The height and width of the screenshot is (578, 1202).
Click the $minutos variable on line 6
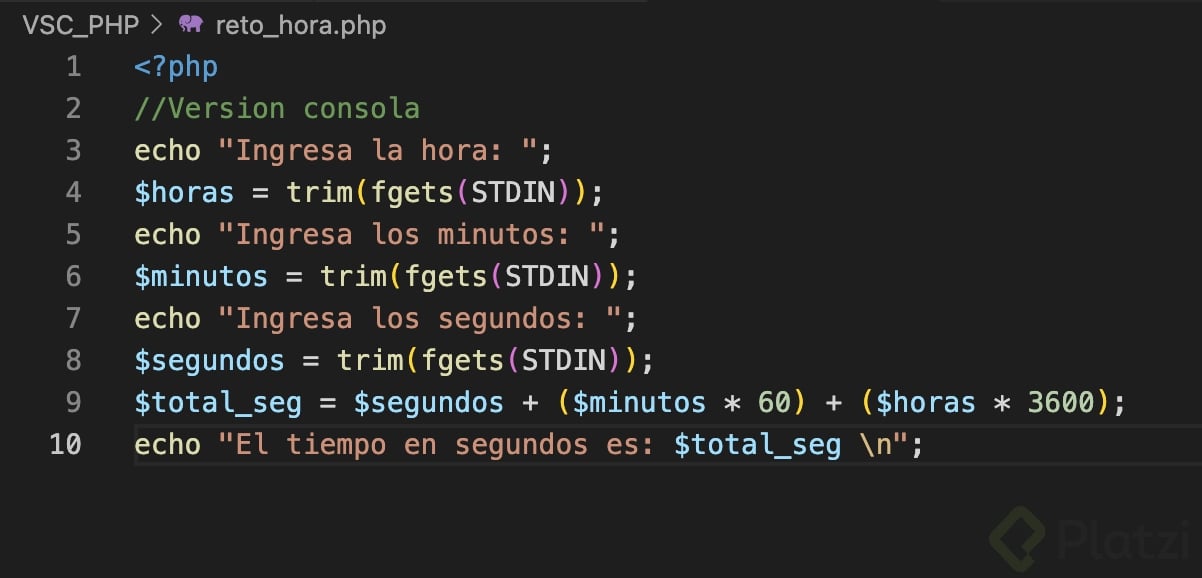[x=201, y=276]
